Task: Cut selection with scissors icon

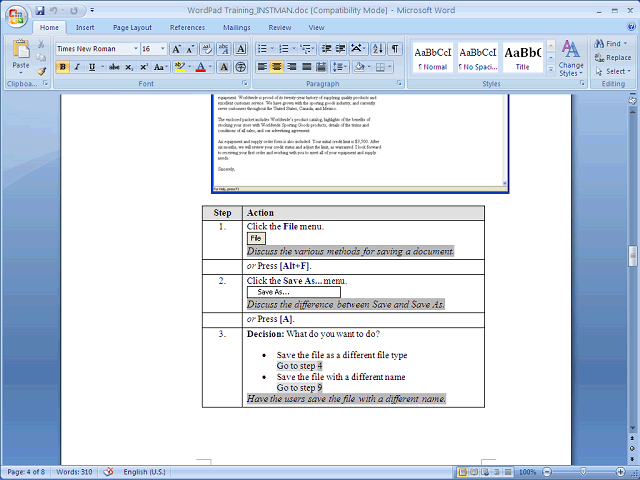Action: click(41, 44)
